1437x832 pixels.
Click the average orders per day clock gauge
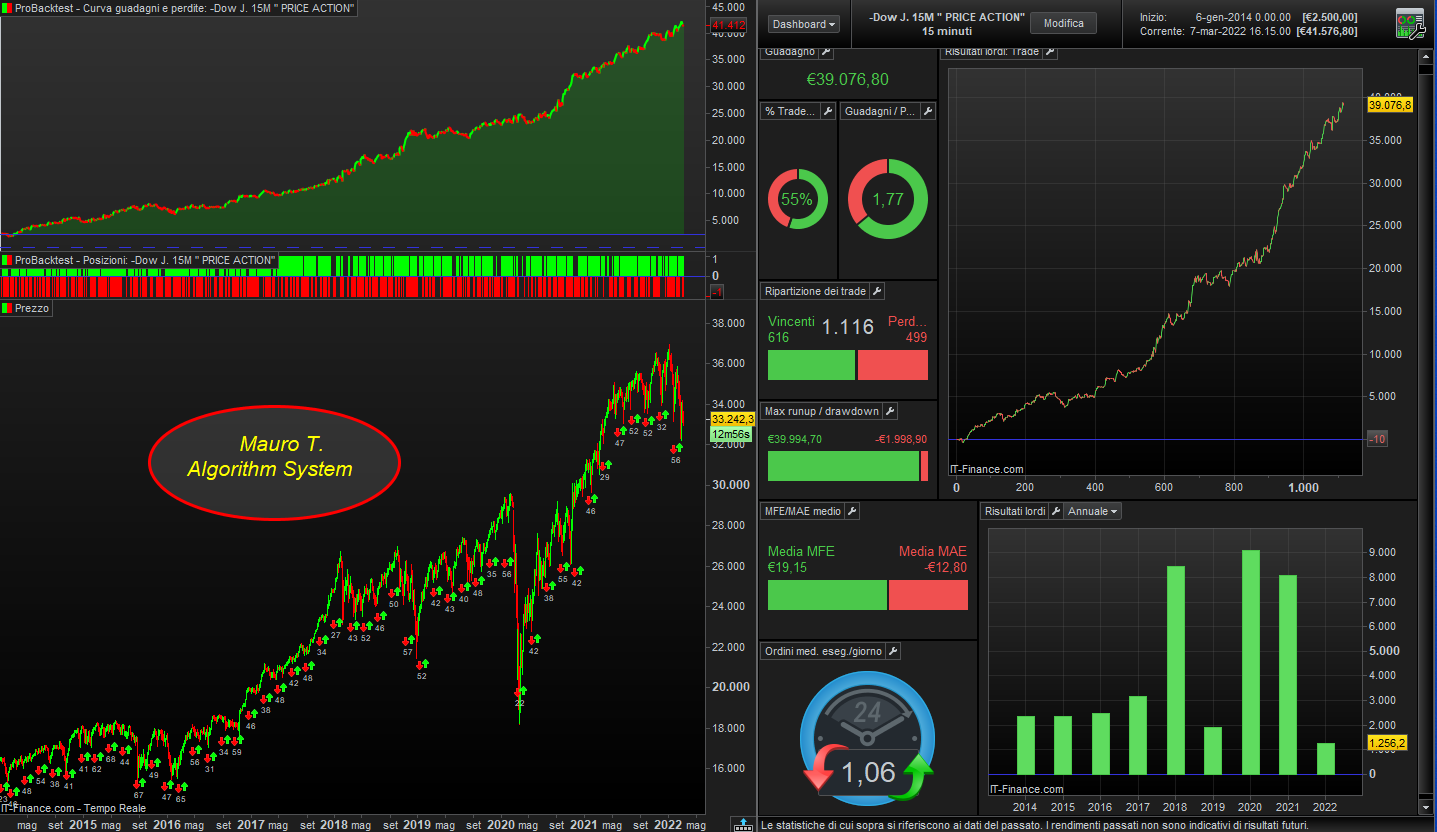[867, 738]
